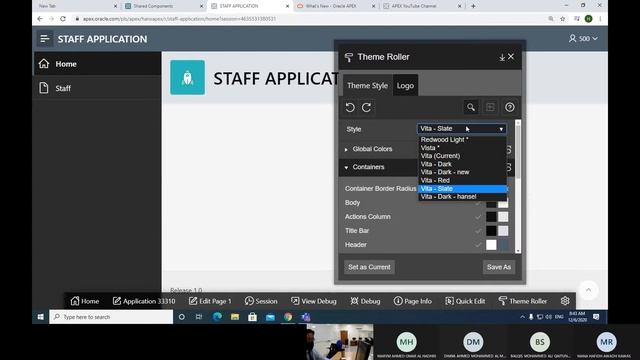This screenshot has width=640, height=360.
Task: Open developer toolbar settings gear
Action: tap(565, 301)
